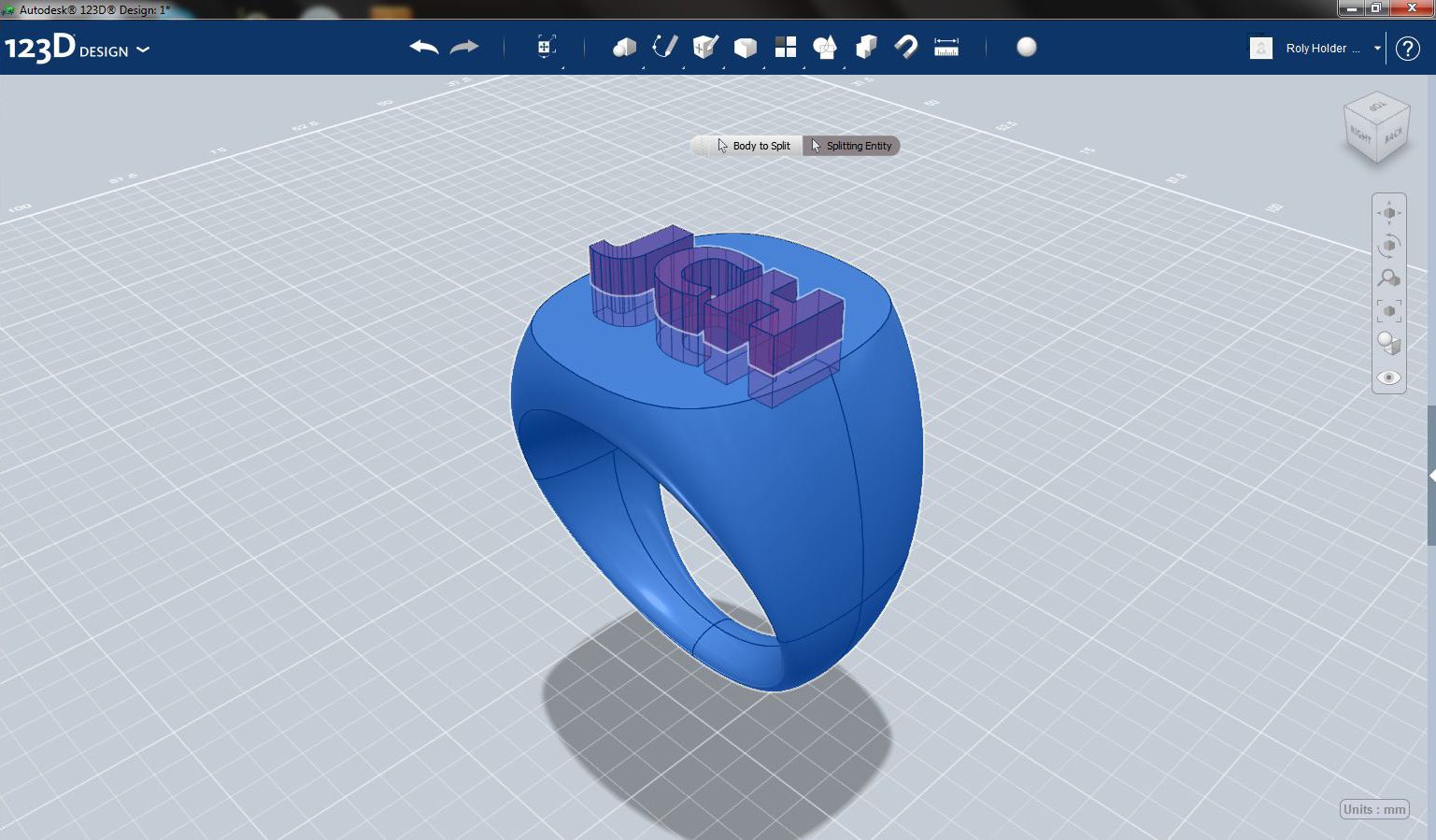This screenshot has width=1436, height=840.
Task: Select the Construct tool
Action: coord(704,47)
